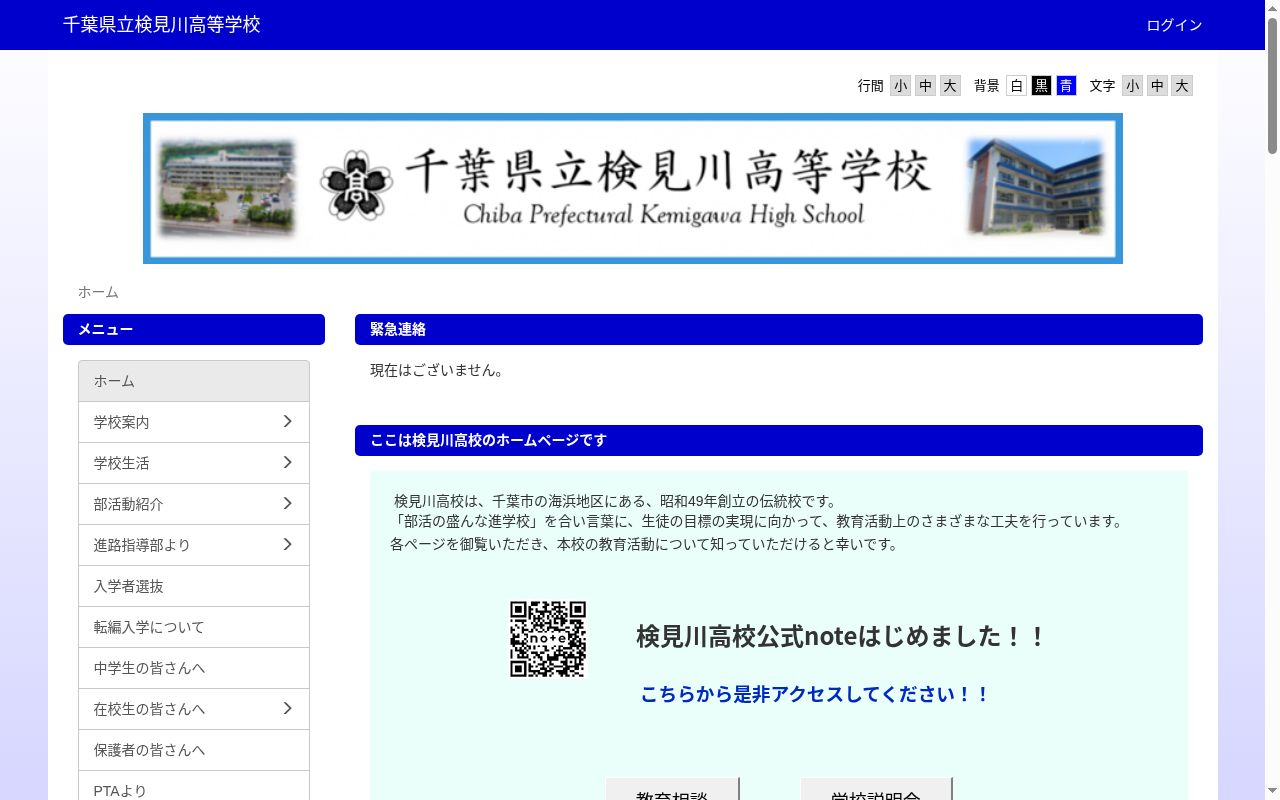
Task: Click the 検見川高校公式noteはじめました heading
Action: coord(841,636)
